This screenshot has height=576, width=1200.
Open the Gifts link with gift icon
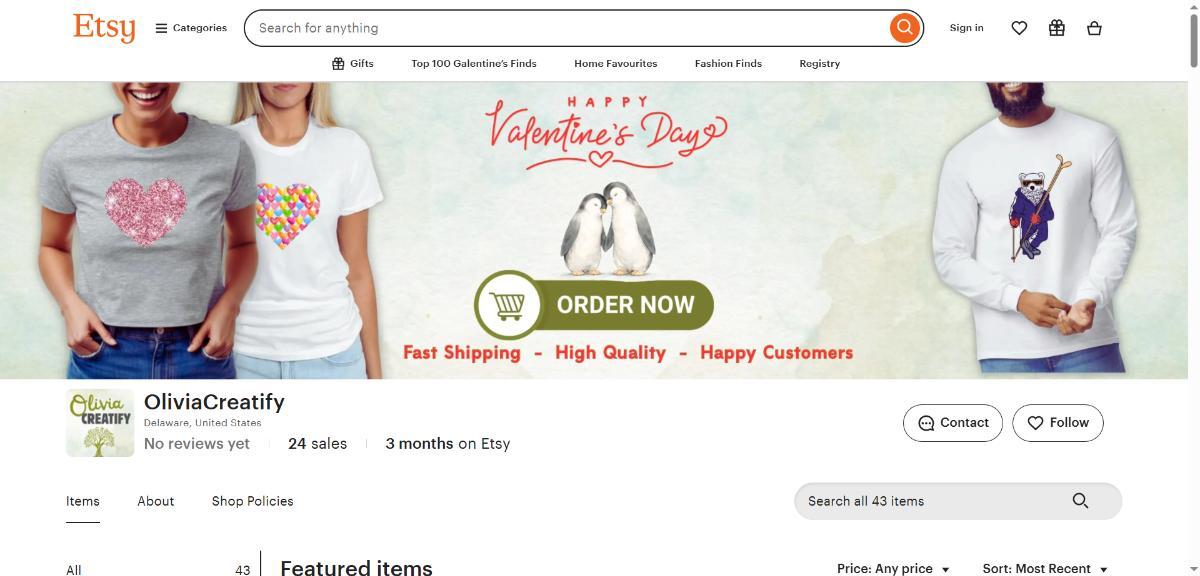[x=352, y=63]
